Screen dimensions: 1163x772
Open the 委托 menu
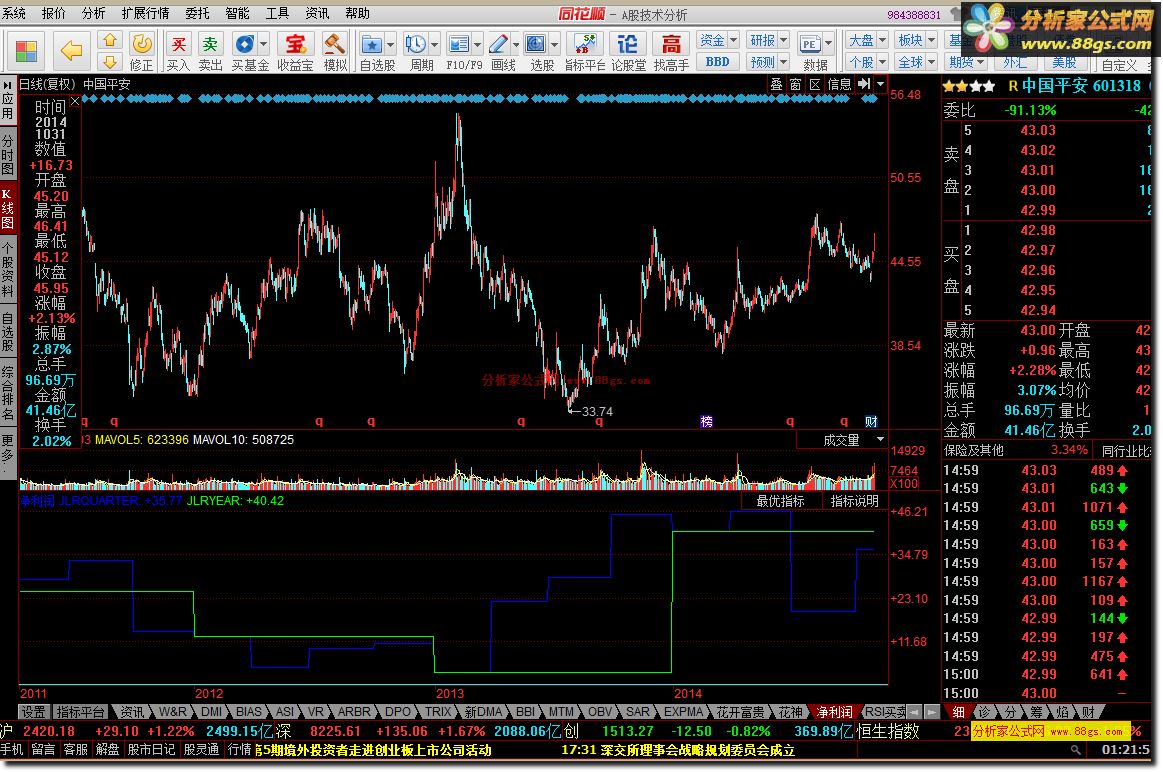197,13
